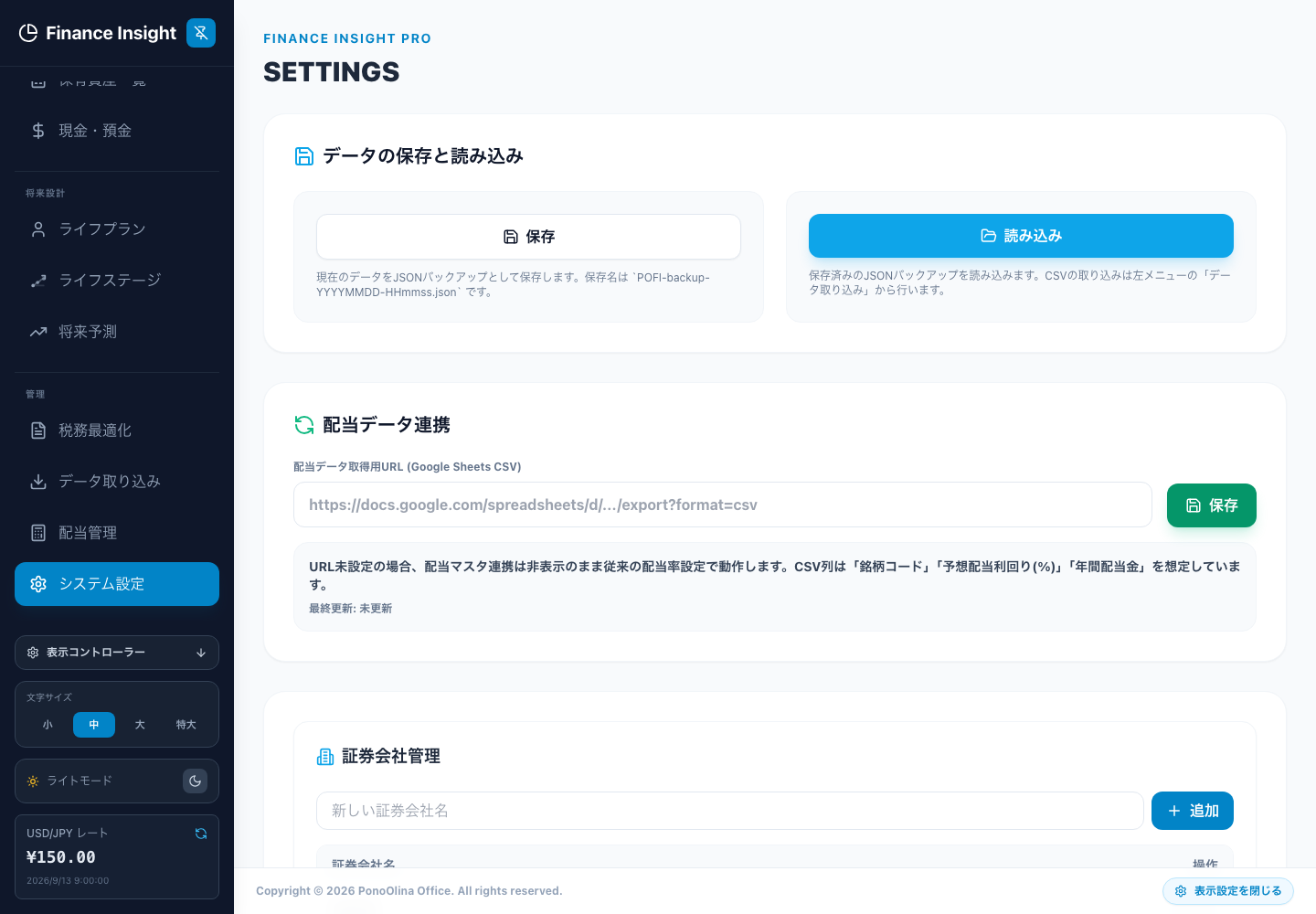Image resolution: width=1316 pixels, height=914 pixels.
Task: Click the pin icon next to Finance Insight
Action: click(x=201, y=33)
